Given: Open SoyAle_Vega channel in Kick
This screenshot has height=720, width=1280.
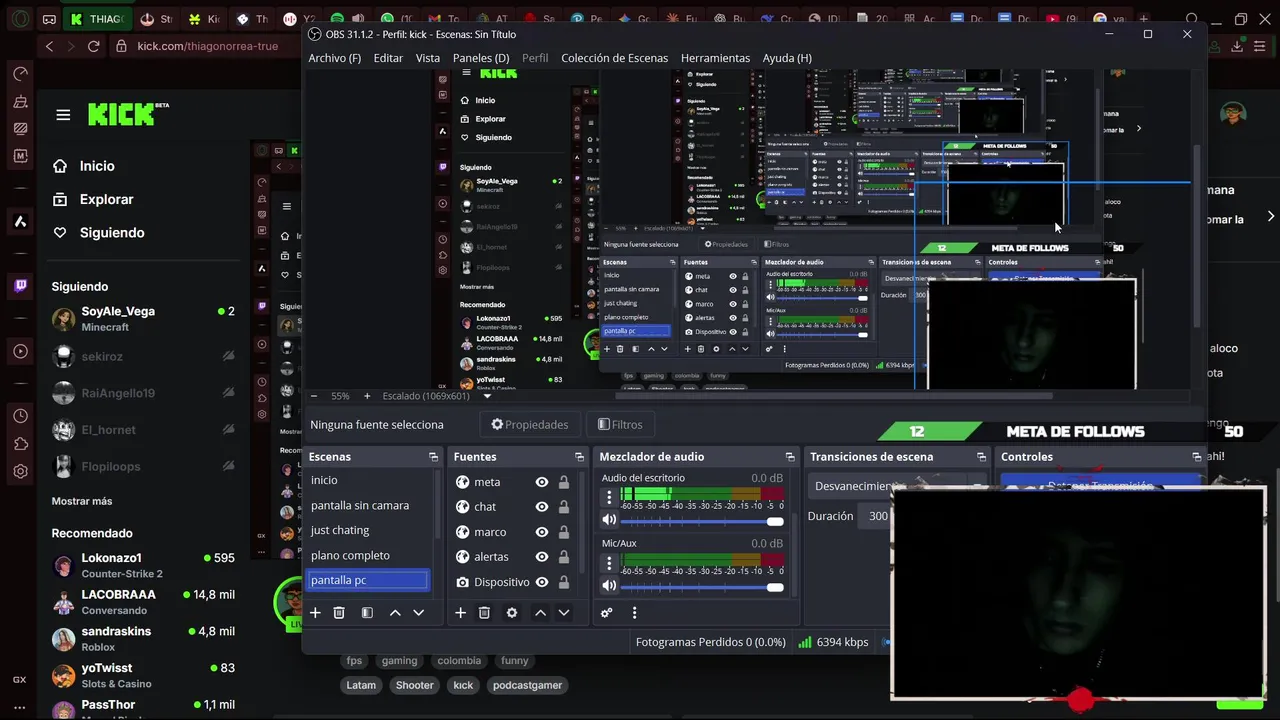Looking at the screenshot, I should (143, 318).
